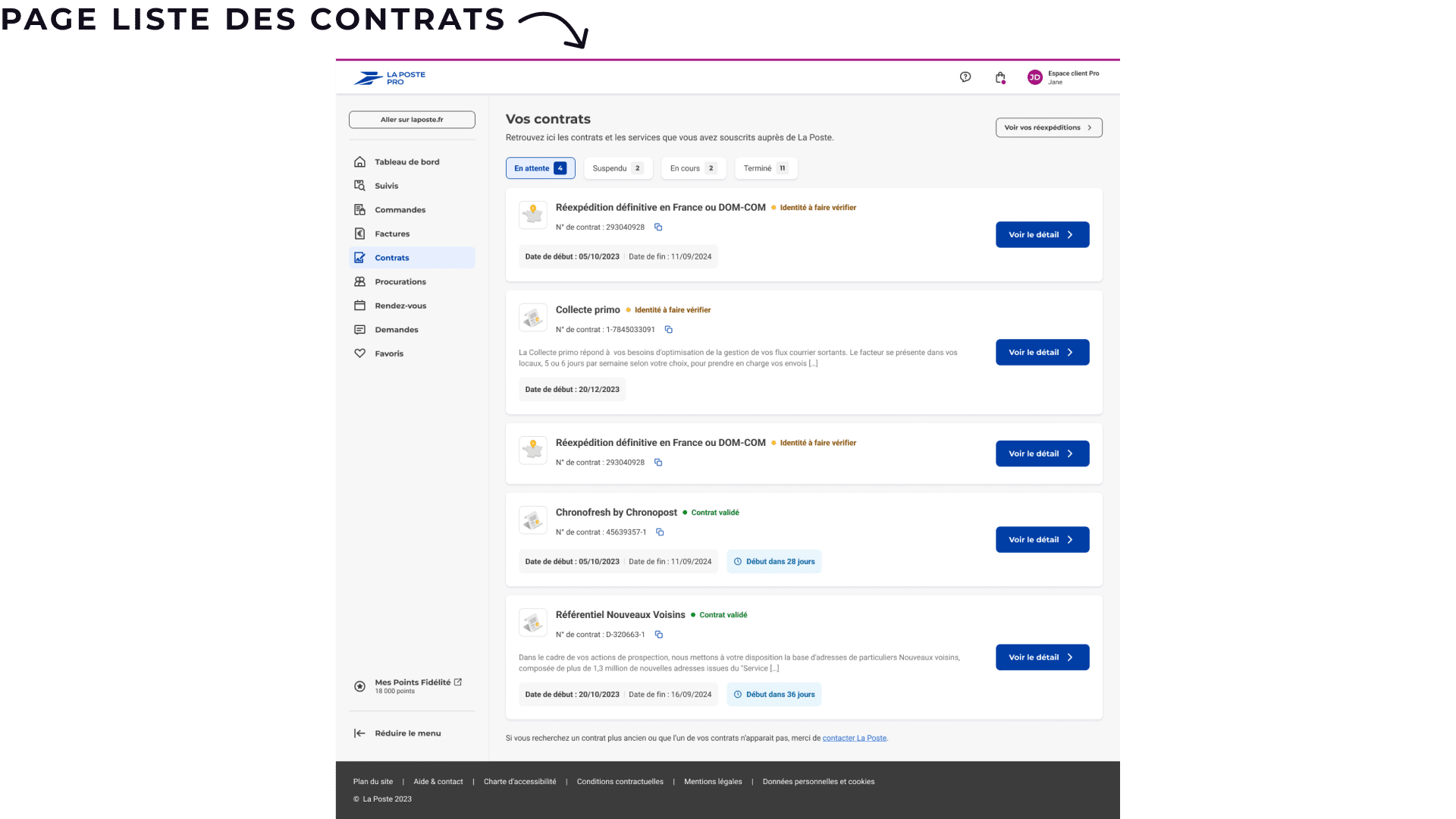
Task: Click the Réduire le menu collapse icon
Action: coord(360,733)
